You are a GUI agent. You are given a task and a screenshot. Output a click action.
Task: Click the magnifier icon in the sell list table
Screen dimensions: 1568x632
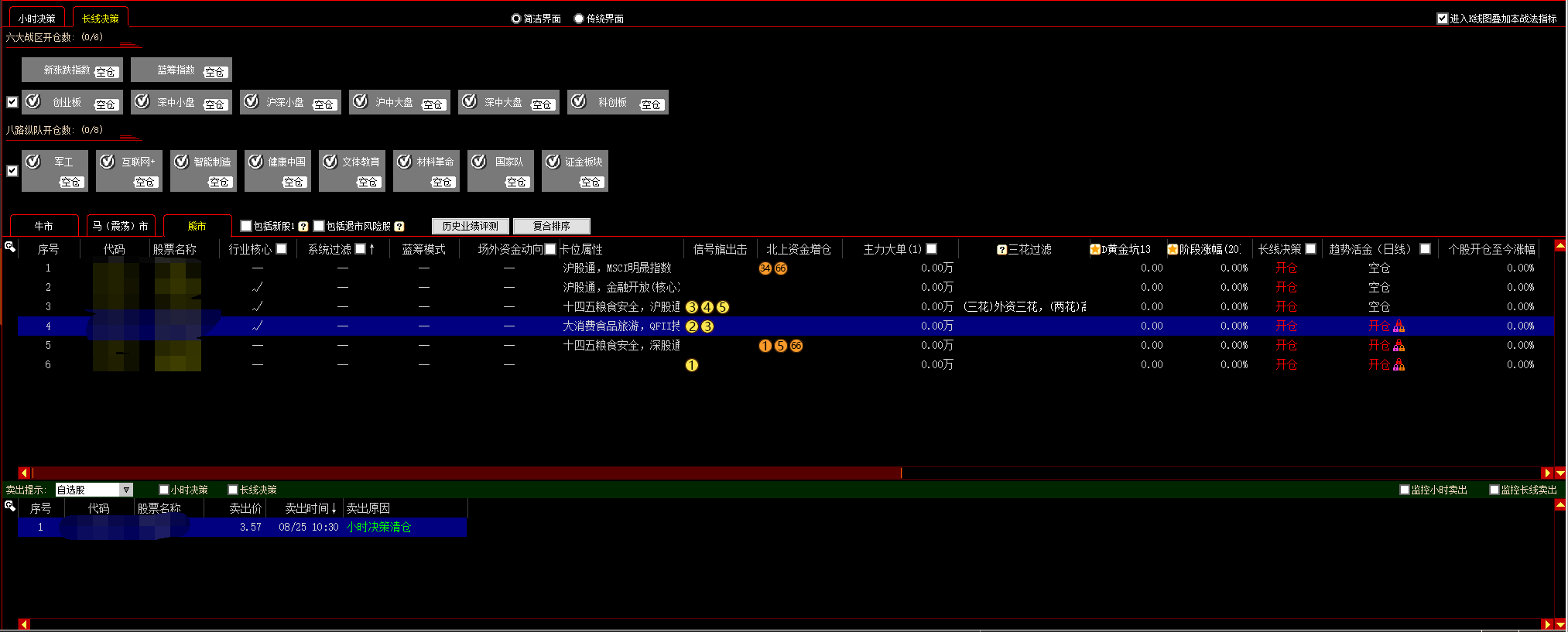[10, 506]
